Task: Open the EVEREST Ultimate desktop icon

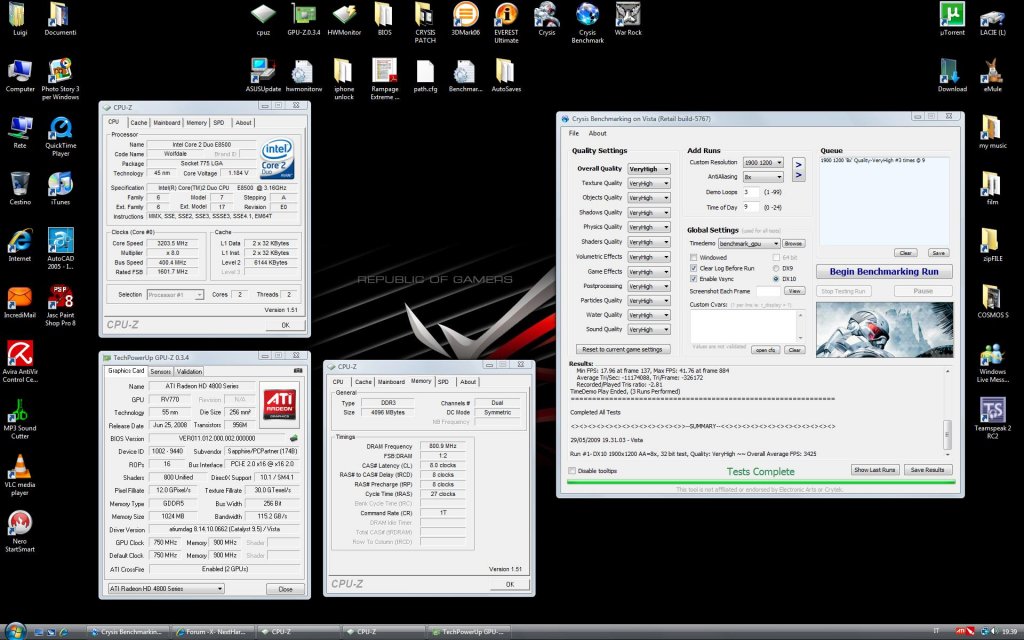Action: (506, 22)
